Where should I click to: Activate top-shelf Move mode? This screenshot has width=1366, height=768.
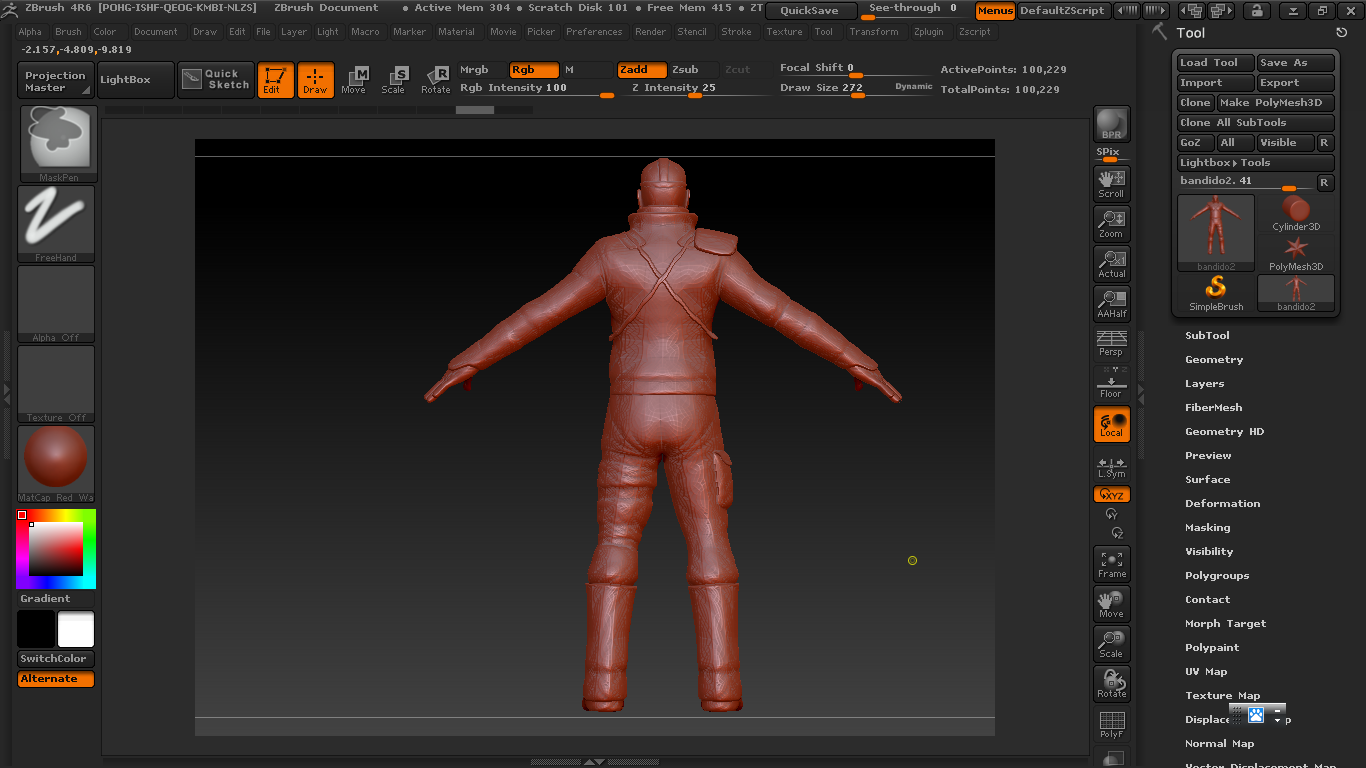click(x=354, y=80)
